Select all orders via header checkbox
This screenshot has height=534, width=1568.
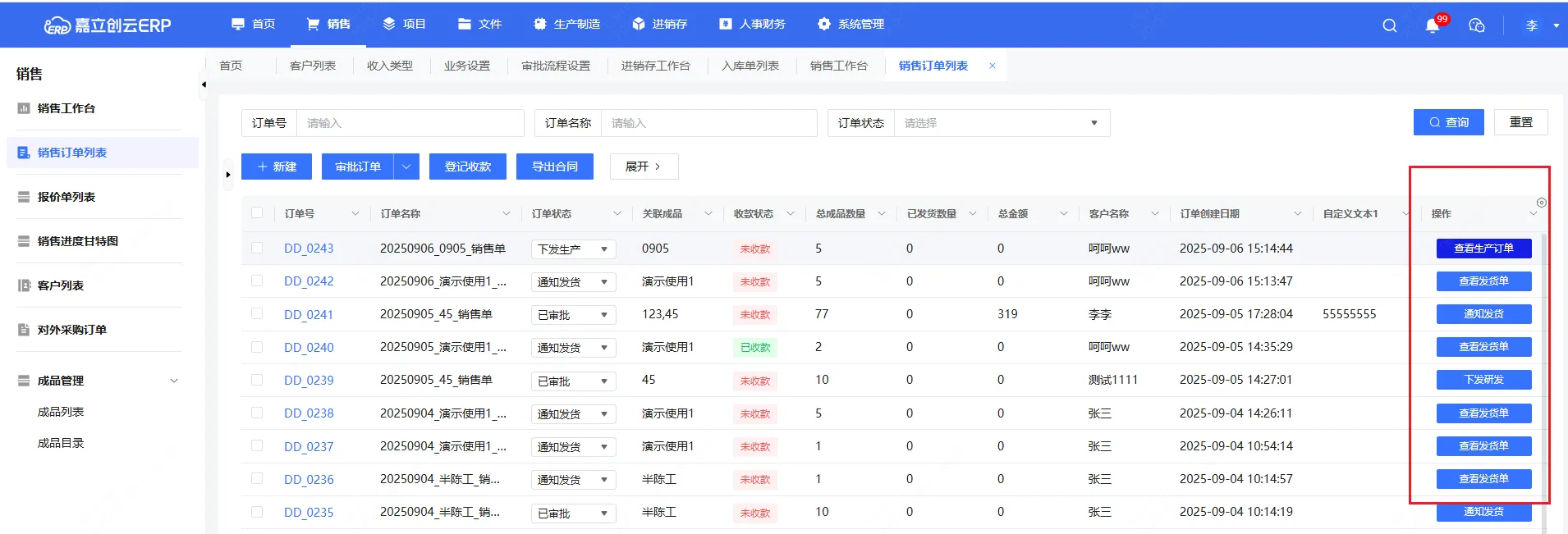pyautogui.click(x=257, y=213)
